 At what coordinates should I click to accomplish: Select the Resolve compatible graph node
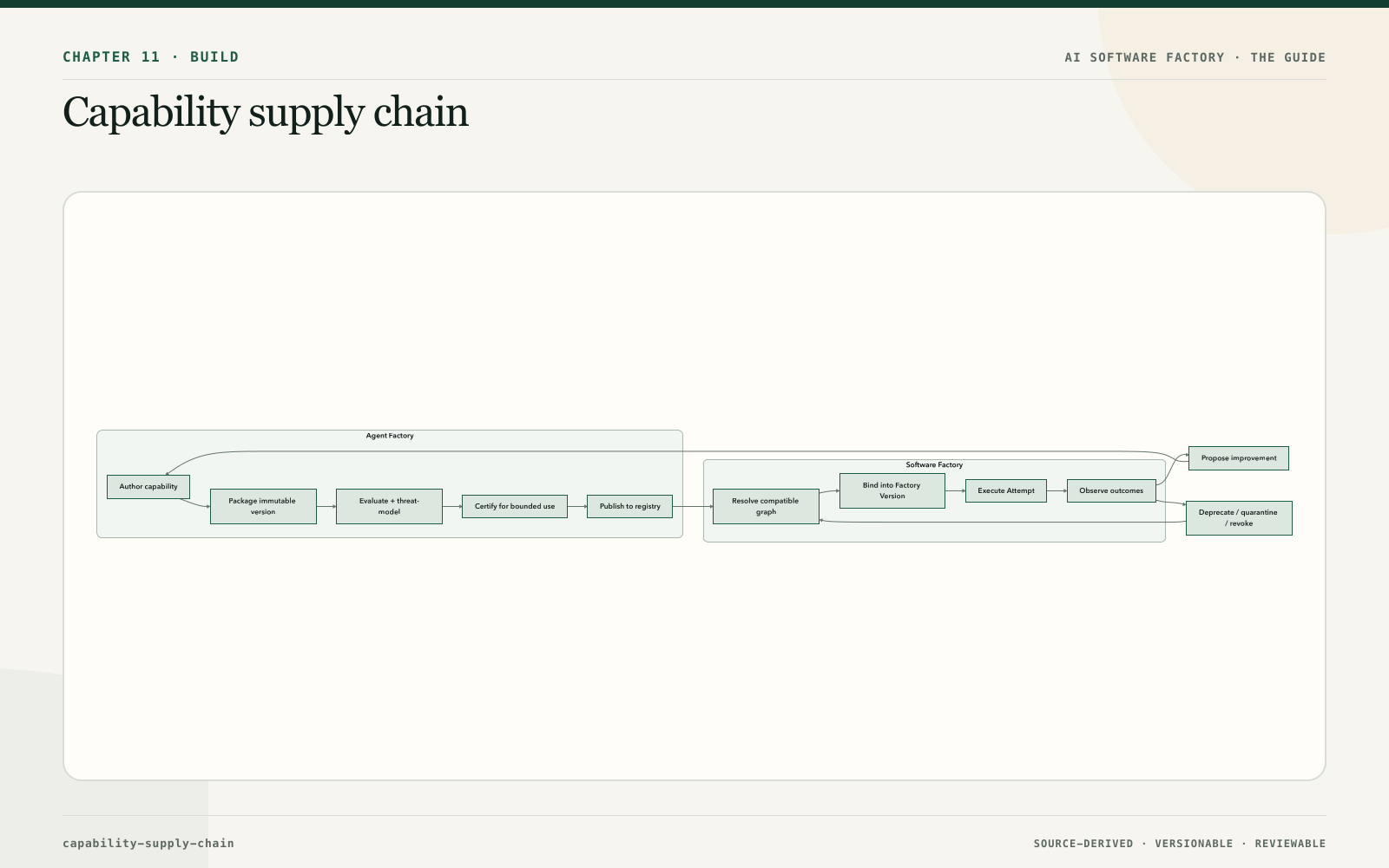tap(766, 506)
